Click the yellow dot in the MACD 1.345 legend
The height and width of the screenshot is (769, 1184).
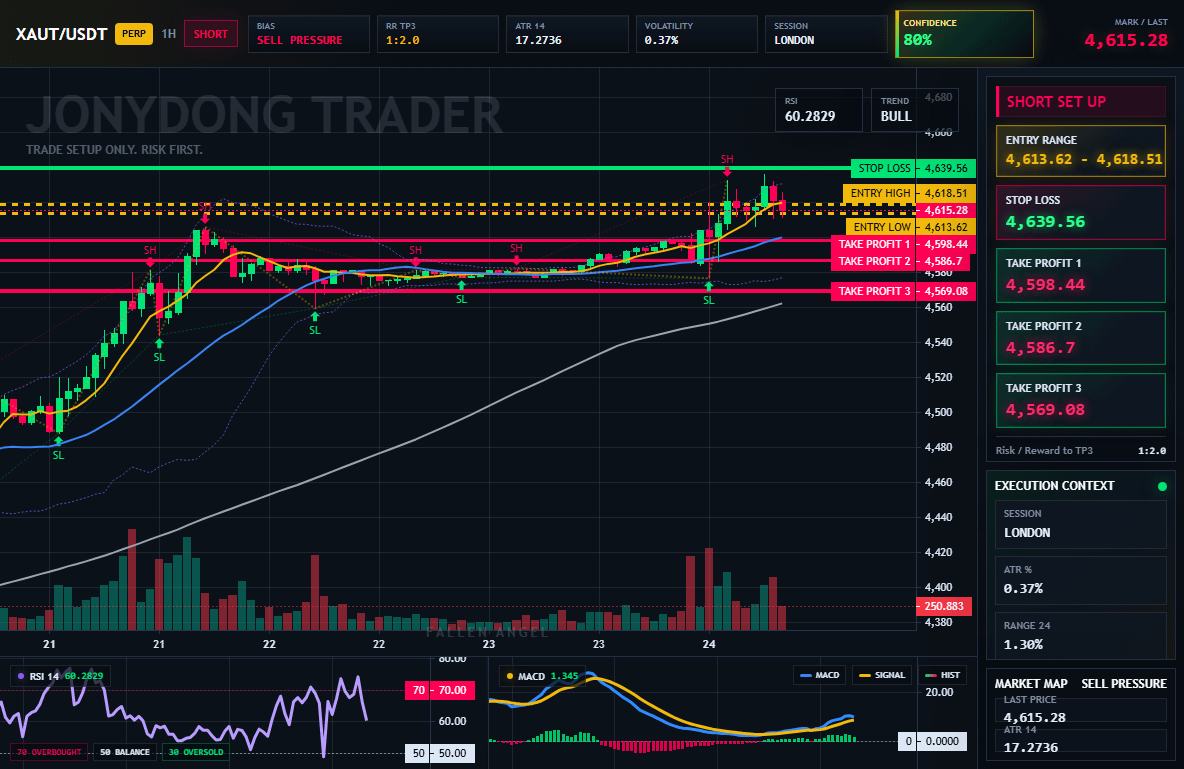click(510, 676)
